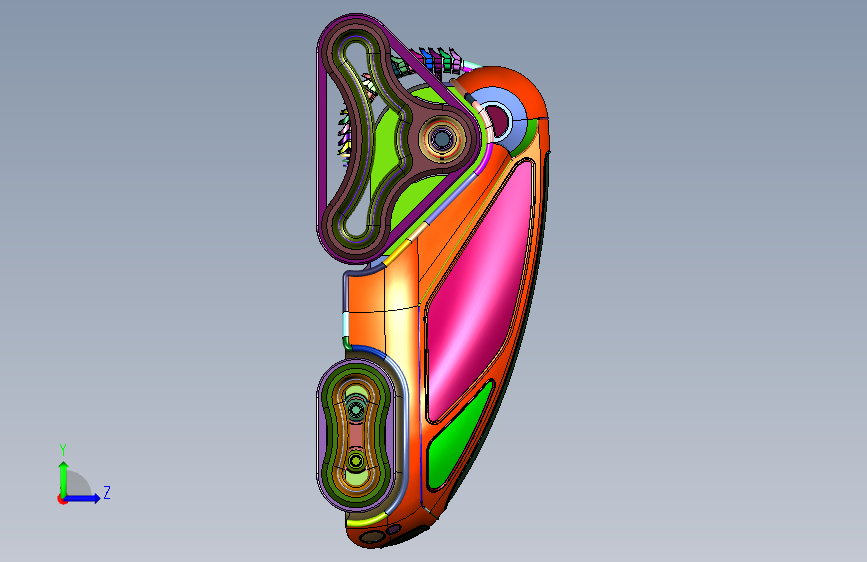867x562 pixels.
Task: Click the blue Z axis of the triad
Action: (83, 498)
